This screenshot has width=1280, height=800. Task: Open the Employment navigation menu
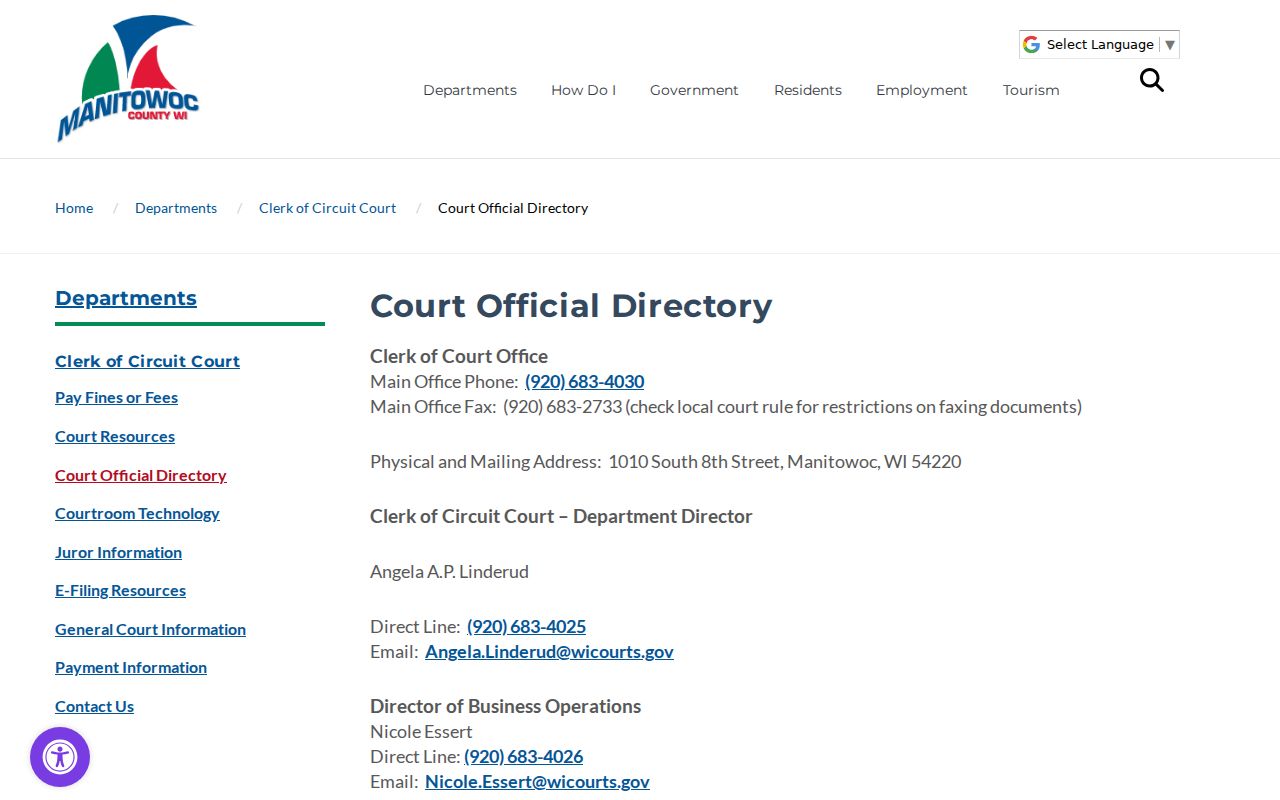point(922,90)
